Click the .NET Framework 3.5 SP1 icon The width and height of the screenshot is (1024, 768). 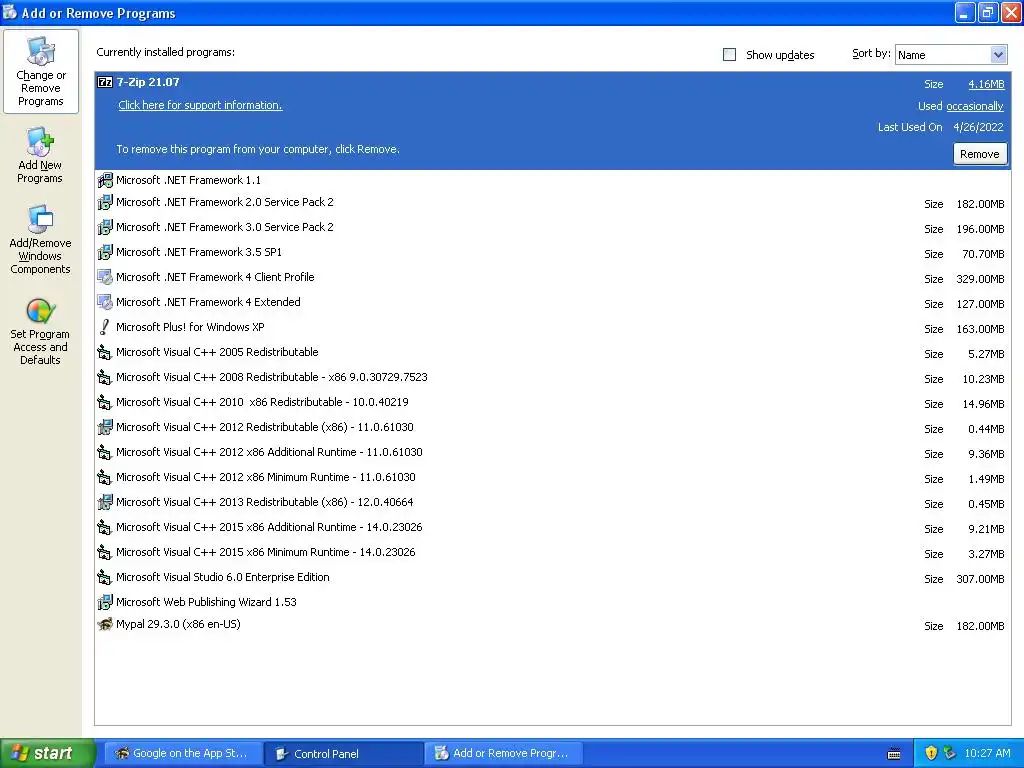(x=104, y=252)
